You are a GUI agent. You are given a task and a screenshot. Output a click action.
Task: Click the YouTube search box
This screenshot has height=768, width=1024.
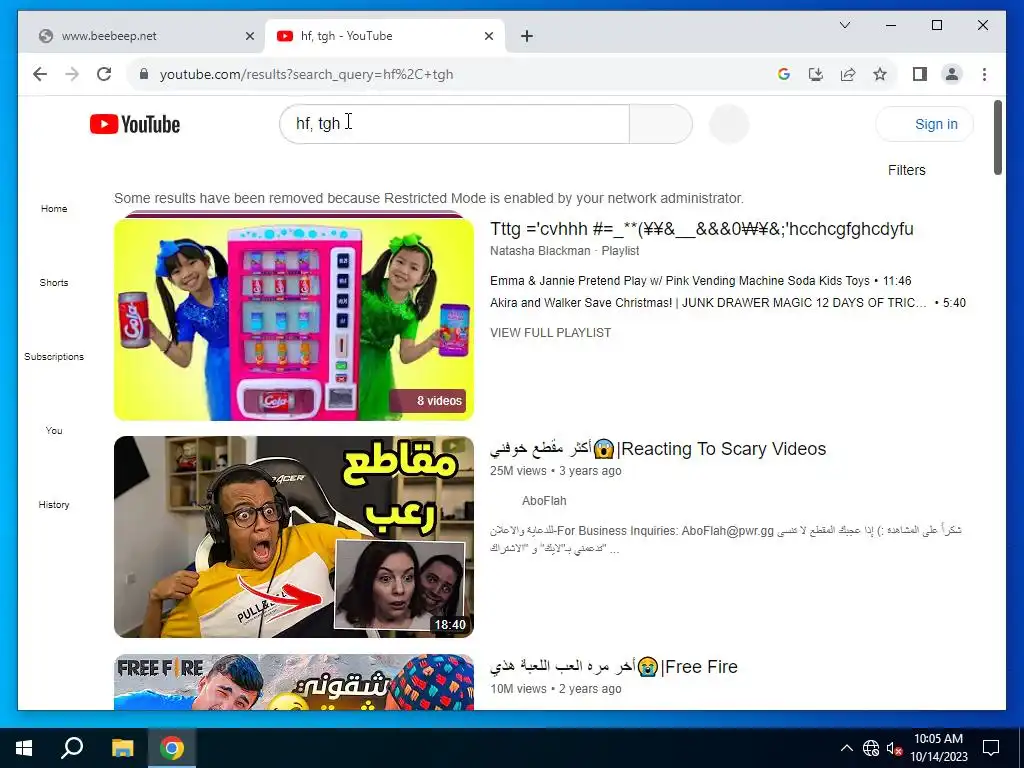pos(454,123)
